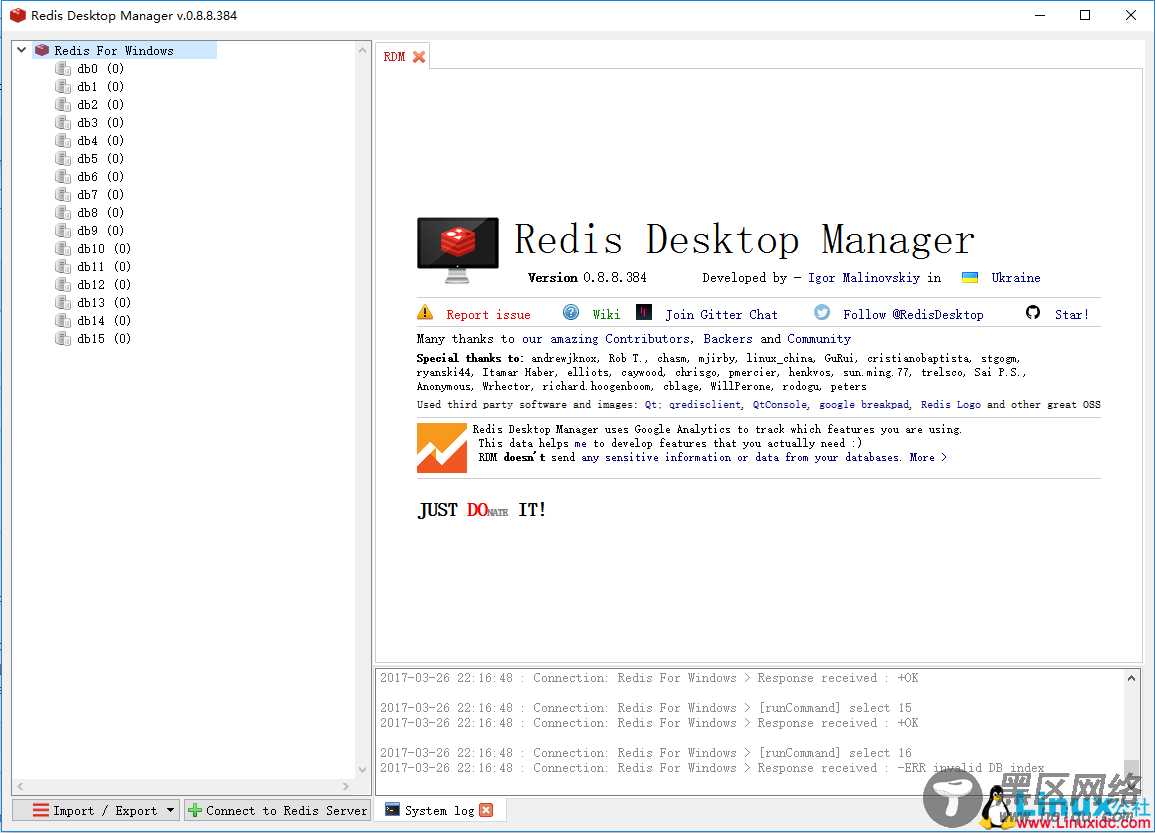1155x833 pixels.
Task: Click the blue question mark Wiki icon
Action: click(x=571, y=312)
